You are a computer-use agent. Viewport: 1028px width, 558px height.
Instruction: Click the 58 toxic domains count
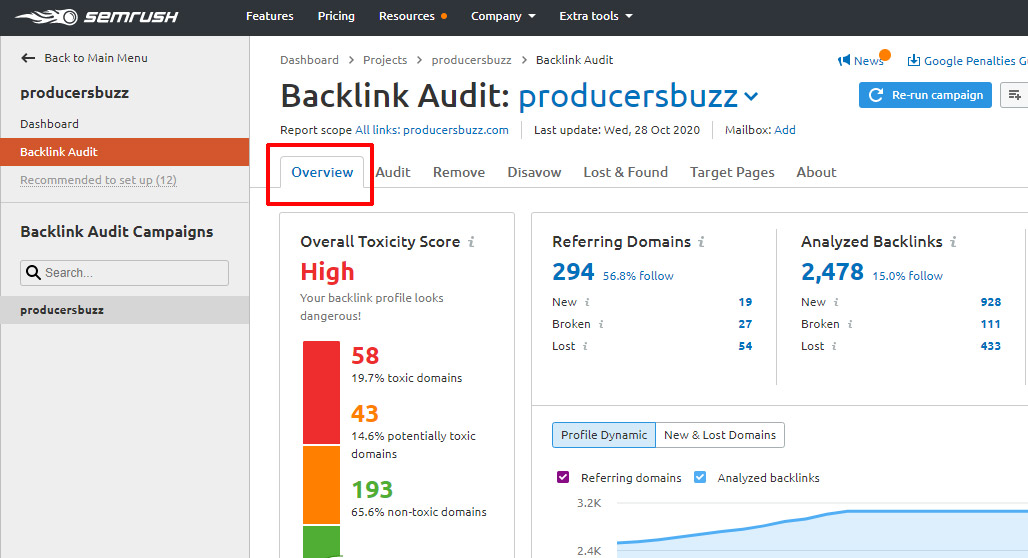tap(365, 355)
